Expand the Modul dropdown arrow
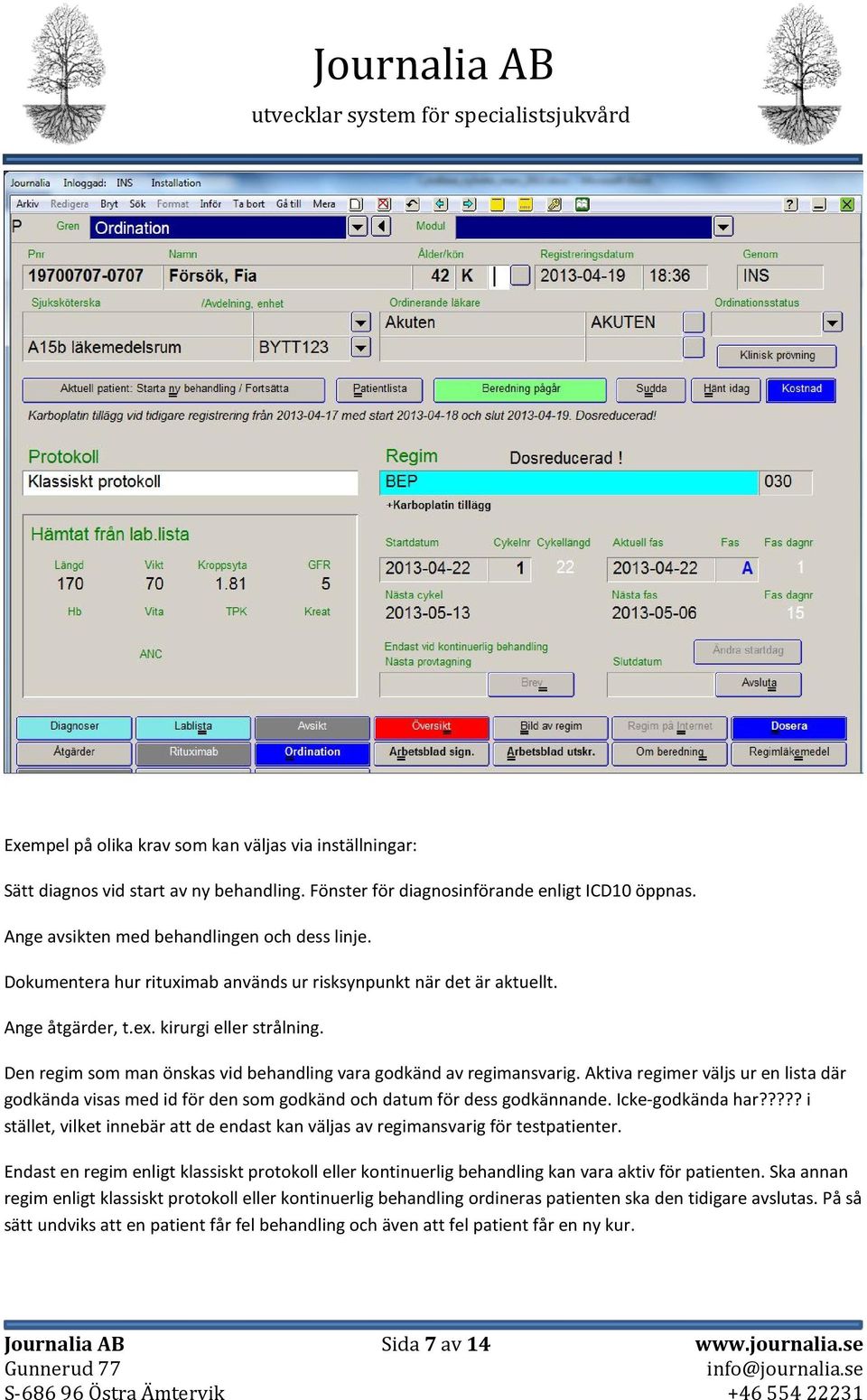Image resolution: width=867 pixels, height=1400 pixels. pos(723,226)
